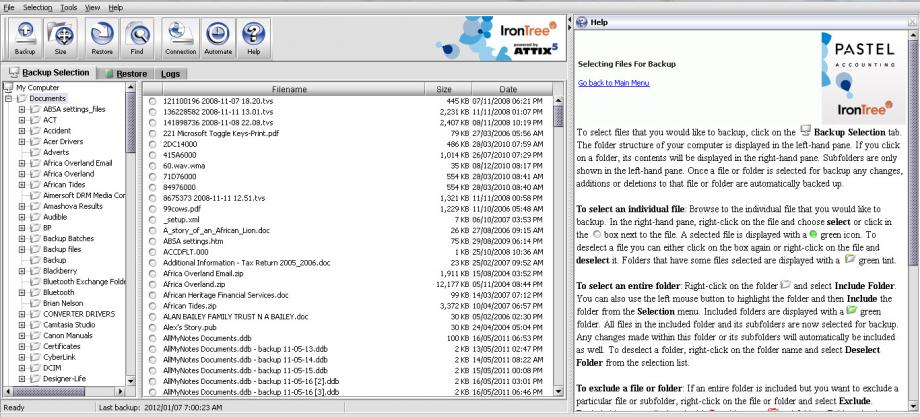
Task: Select the 99cows.pdf file circle
Action: (x=153, y=208)
